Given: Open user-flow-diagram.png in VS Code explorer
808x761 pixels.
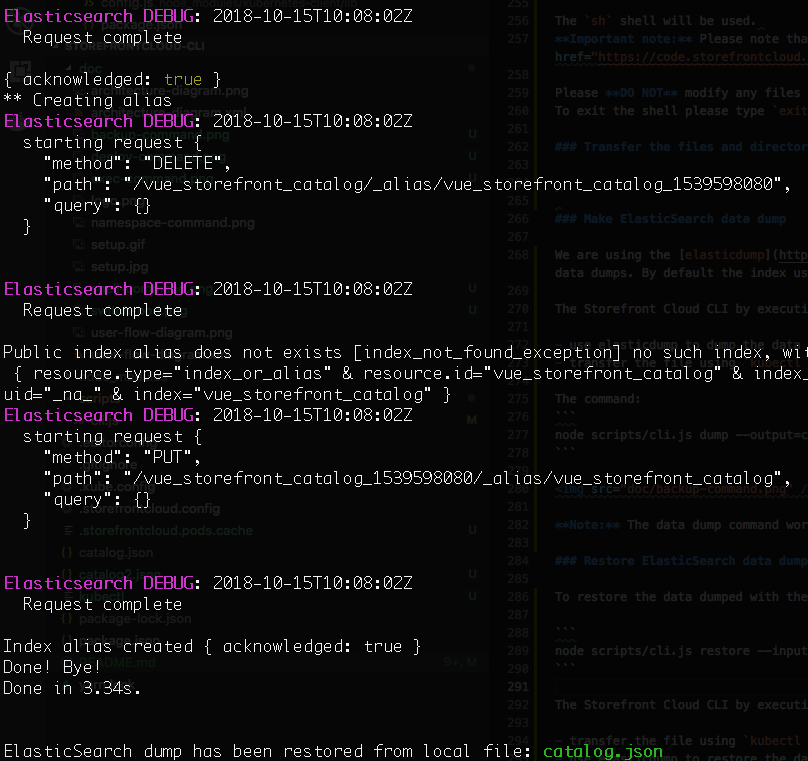Looking at the screenshot, I should (161, 333).
